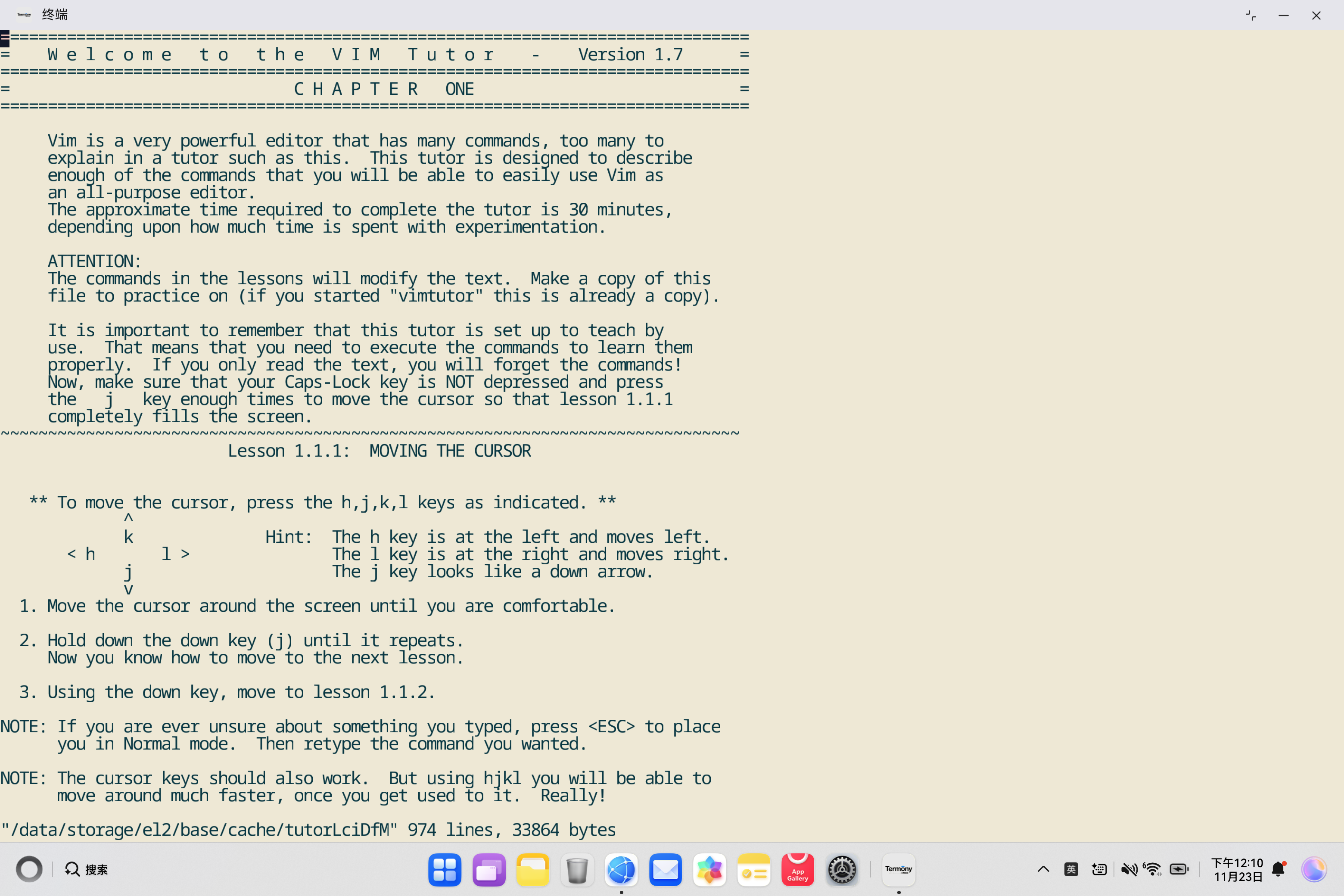
Task: Expand hidden tray icons chevron
Action: pyautogui.click(x=1043, y=870)
